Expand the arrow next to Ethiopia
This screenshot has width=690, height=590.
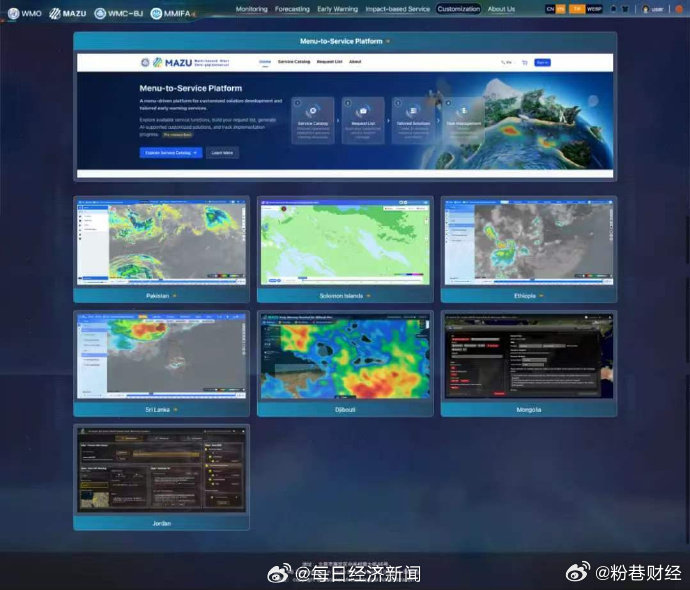click(x=541, y=296)
